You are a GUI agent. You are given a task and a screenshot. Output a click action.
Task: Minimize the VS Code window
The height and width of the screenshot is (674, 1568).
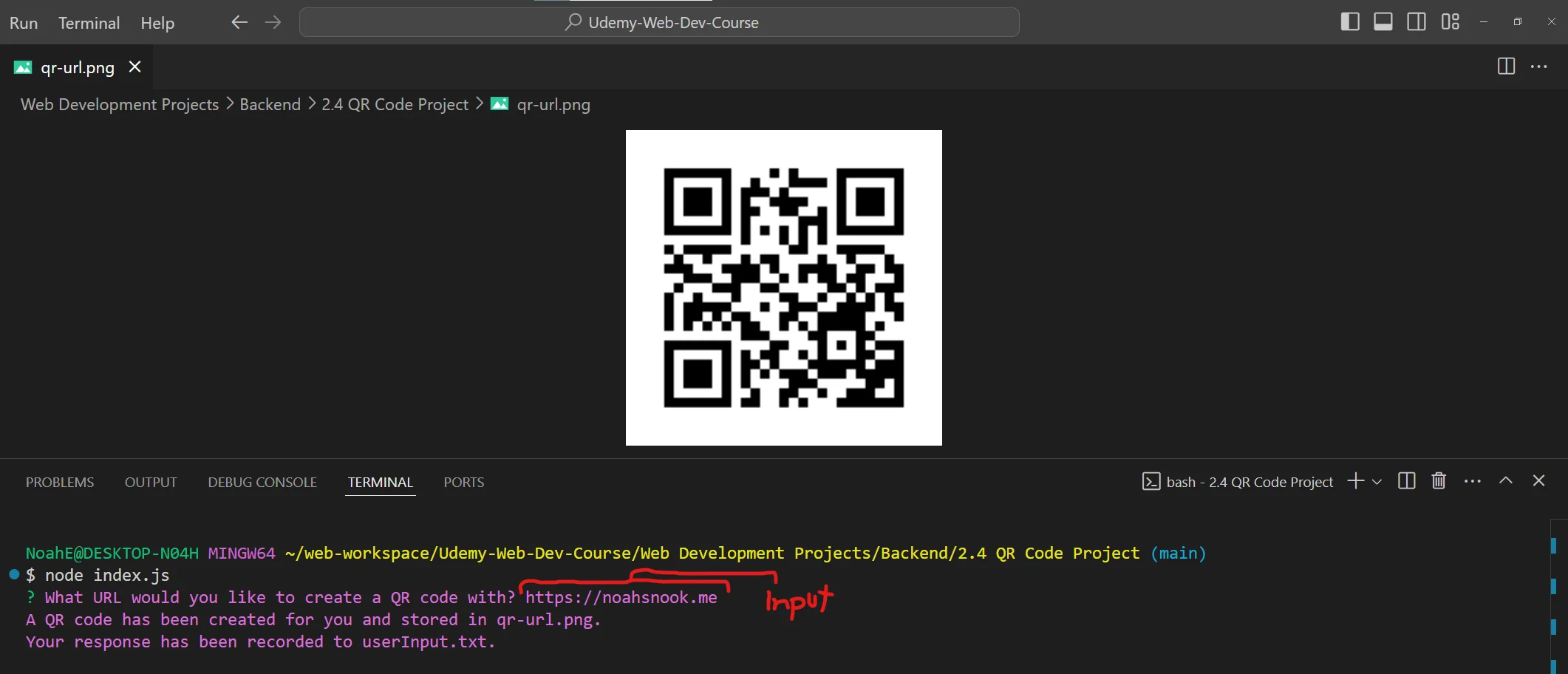click(x=1483, y=21)
